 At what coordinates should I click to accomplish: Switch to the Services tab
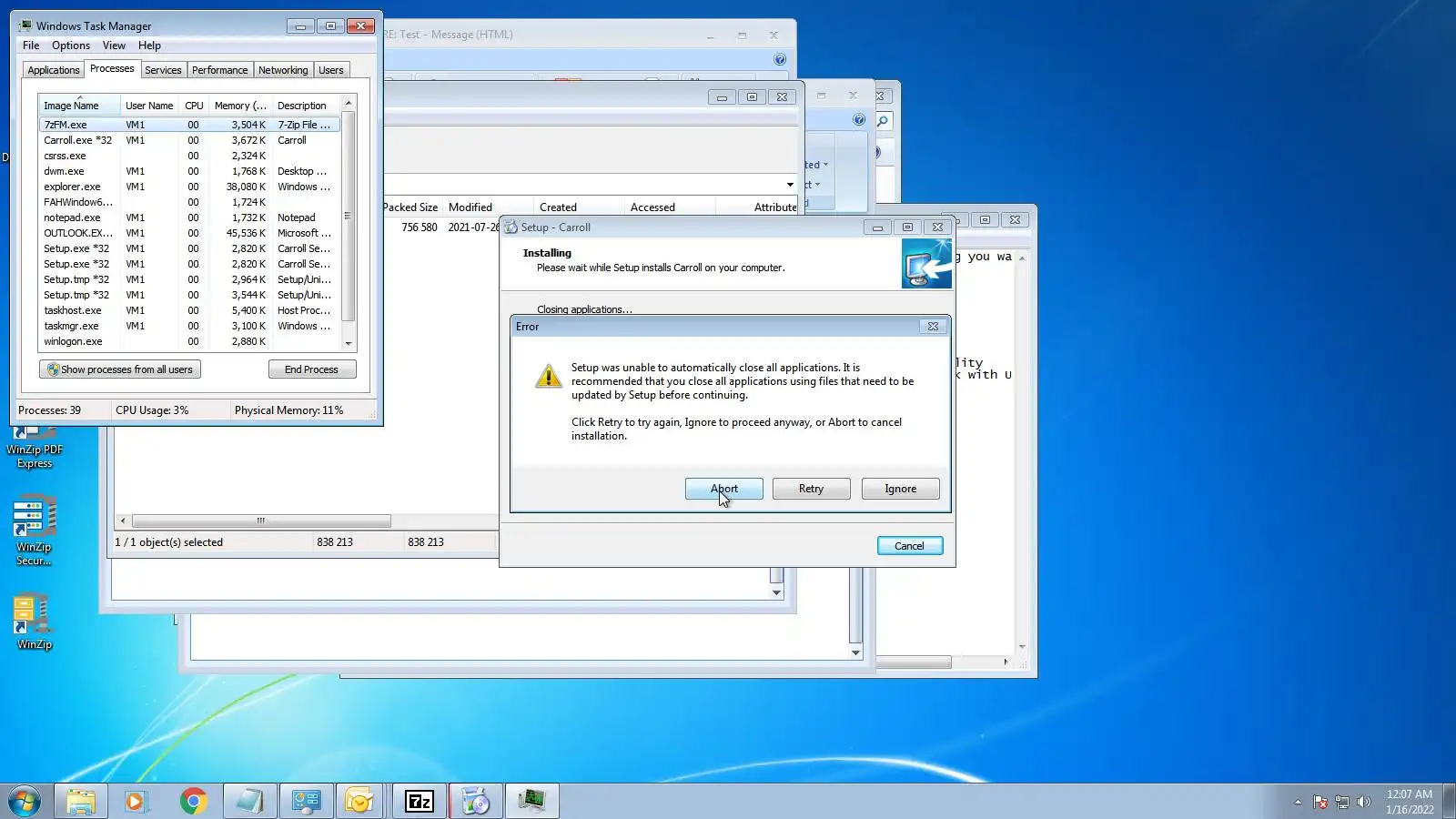click(x=163, y=70)
